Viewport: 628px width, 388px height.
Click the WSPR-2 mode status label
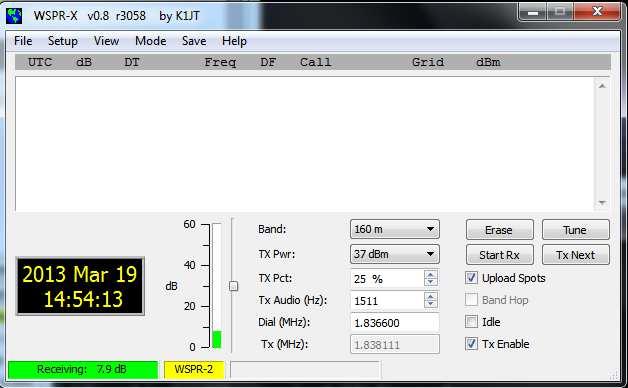[194, 369]
